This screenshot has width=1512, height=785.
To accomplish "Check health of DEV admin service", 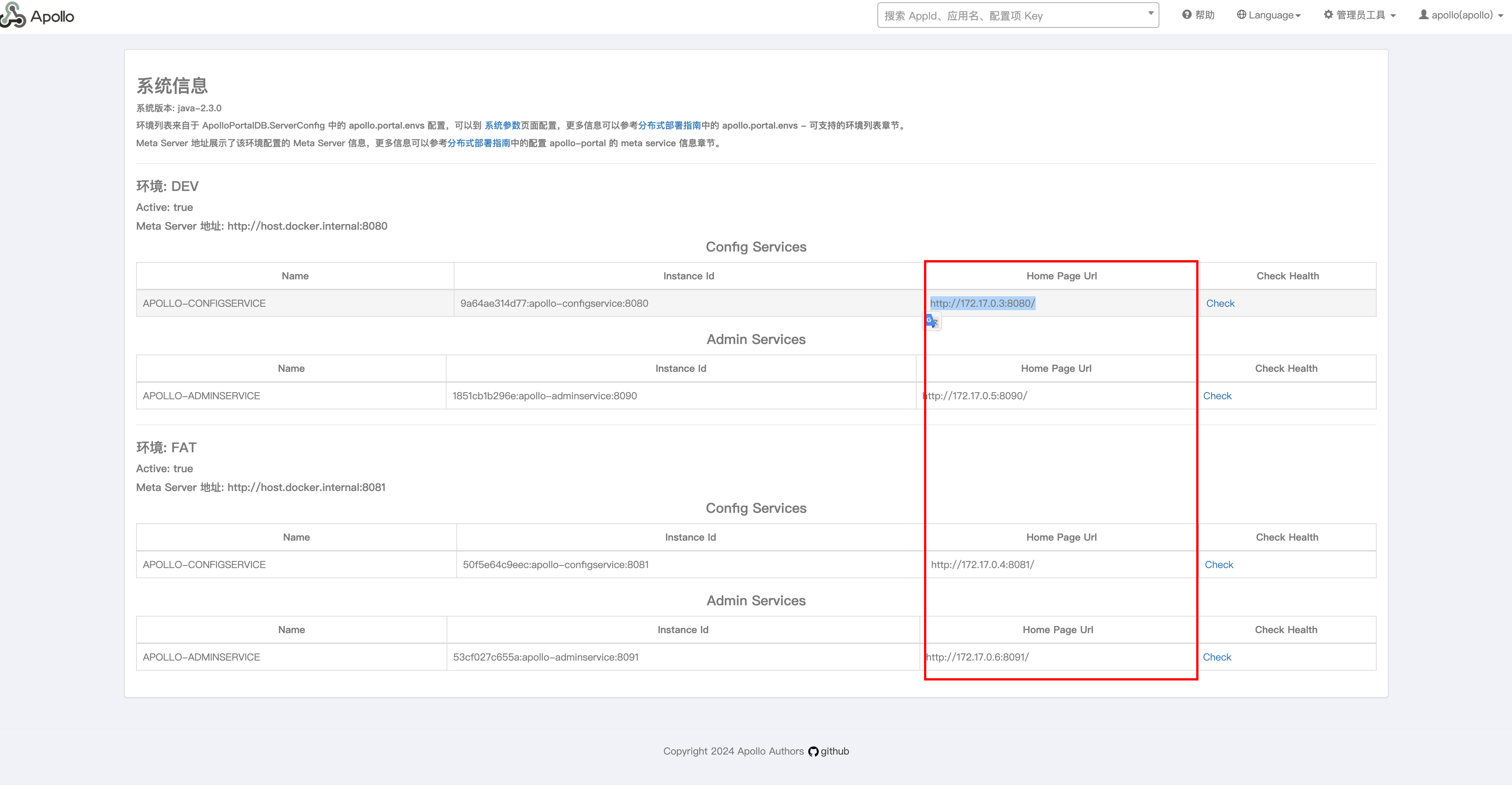I will (x=1217, y=396).
